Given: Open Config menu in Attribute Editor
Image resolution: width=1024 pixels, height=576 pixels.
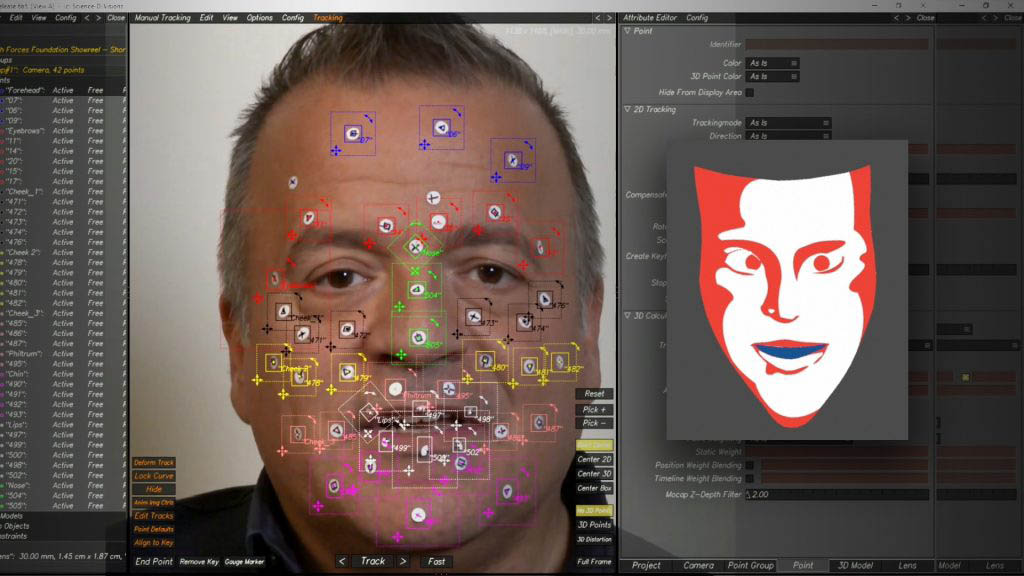Looking at the screenshot, I should click(697, 18).
